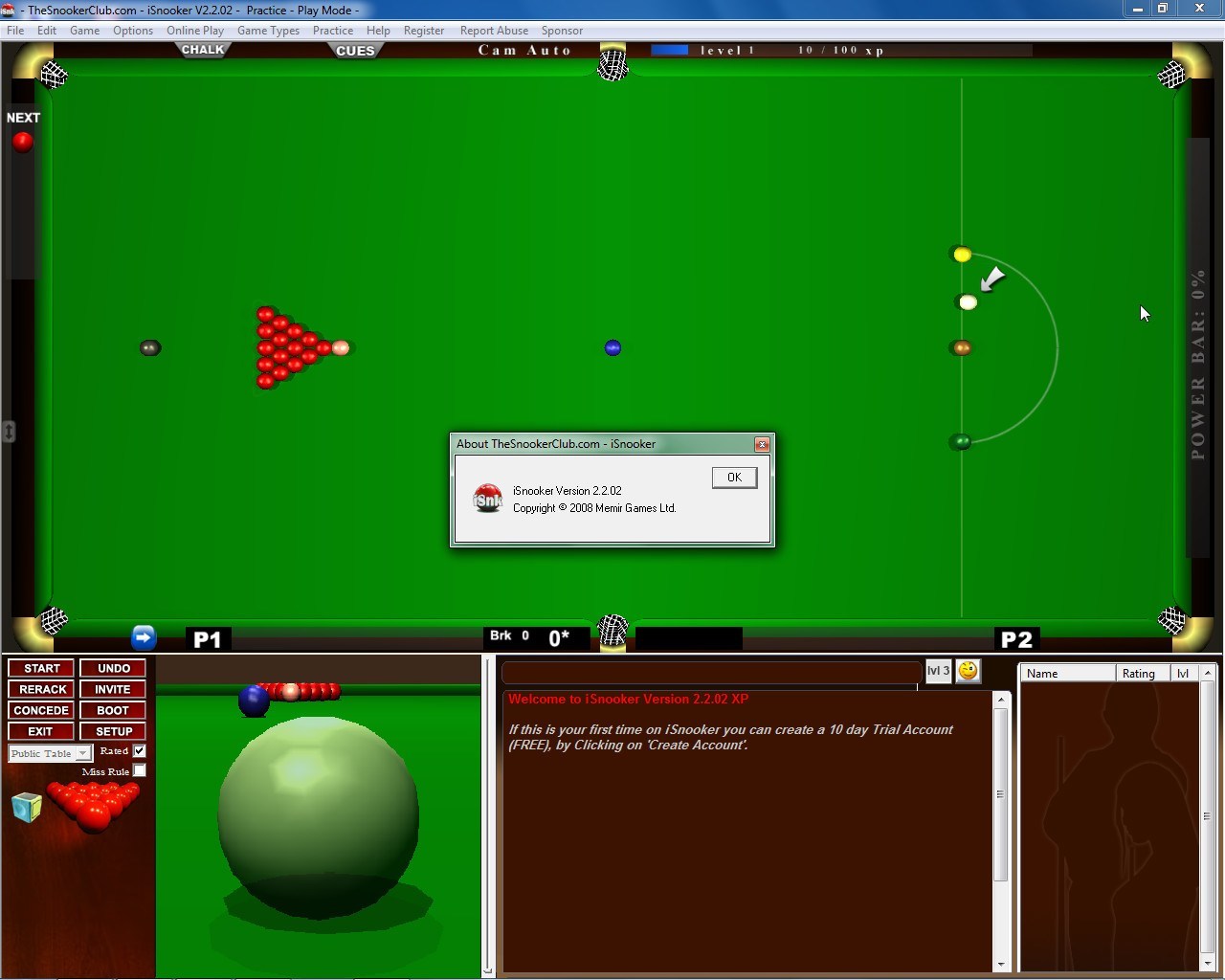Click the iSnooker logo in About dialog
The height and width of the screenshot is (980, 1225).
[x=488, y=498]
